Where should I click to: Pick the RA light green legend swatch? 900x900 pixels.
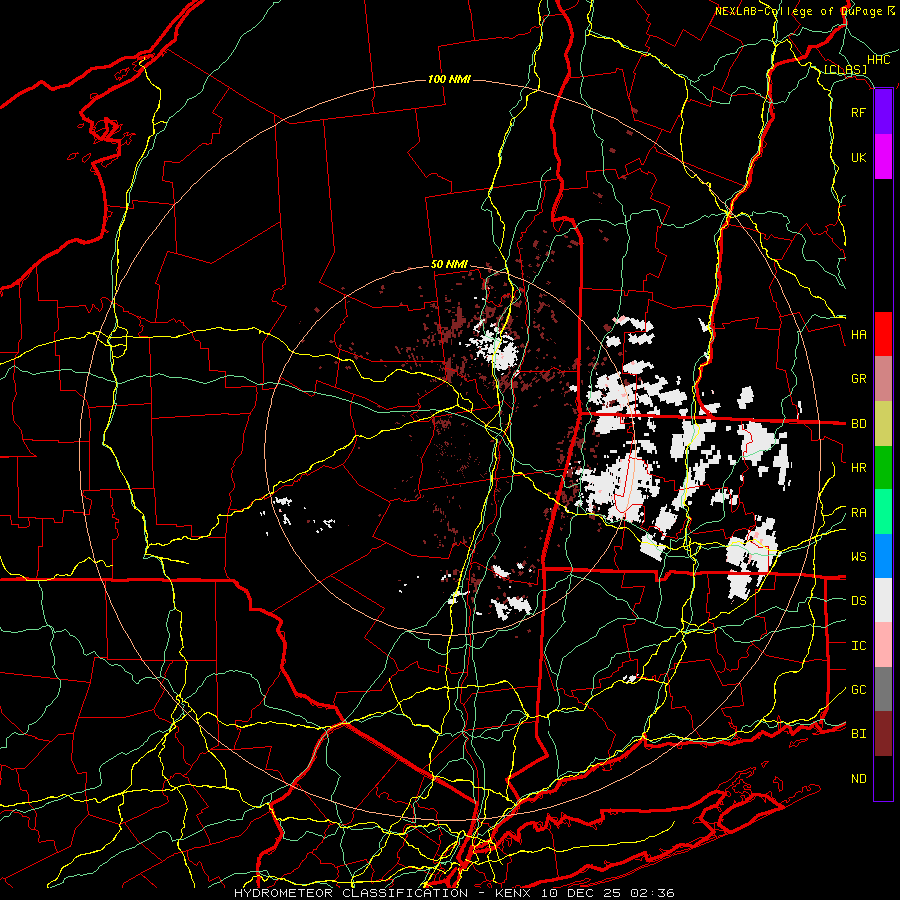click(883, 512)
